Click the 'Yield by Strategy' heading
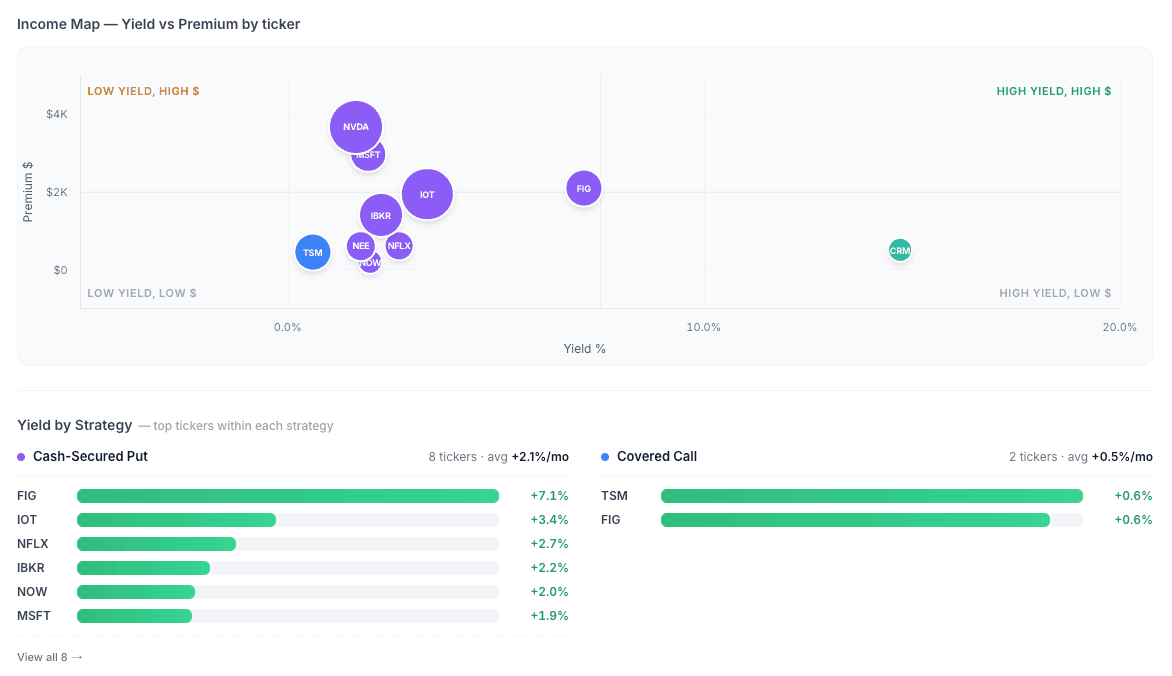Viewport: 1172px width, 676px height. [x=75, y=425]
